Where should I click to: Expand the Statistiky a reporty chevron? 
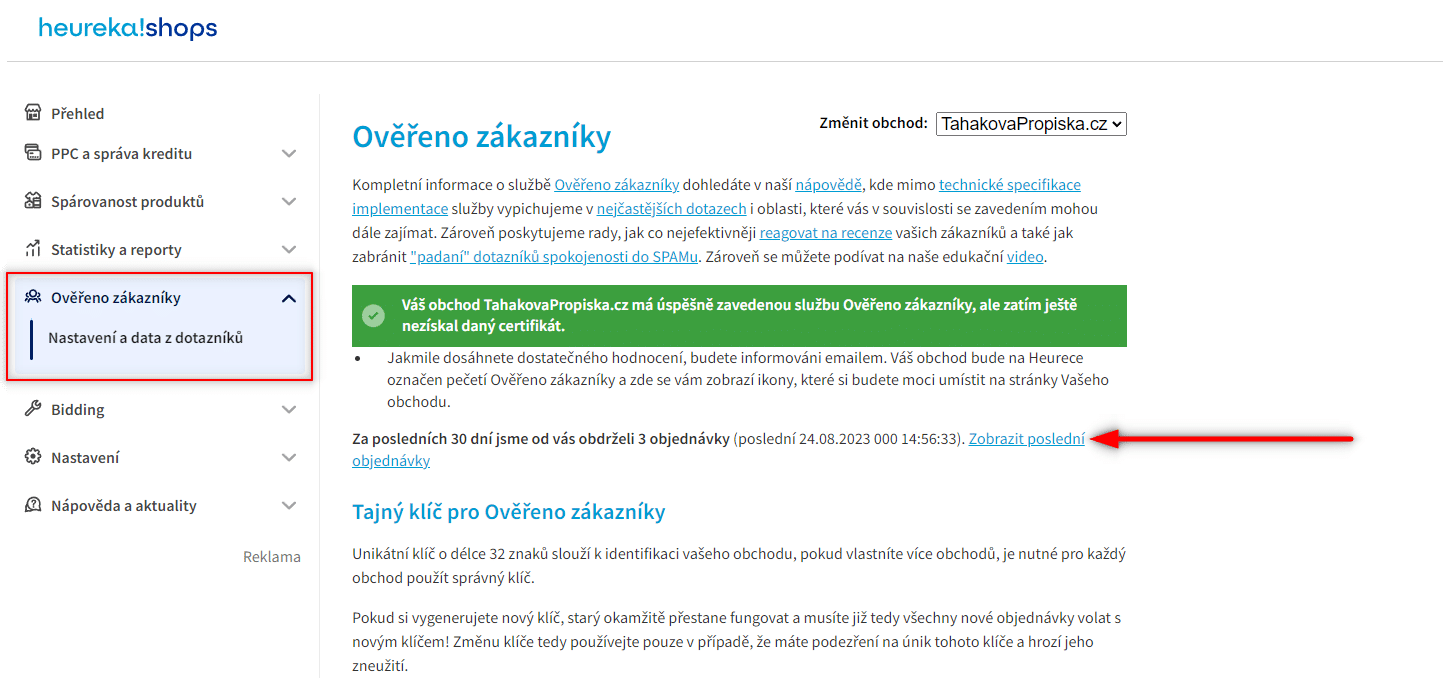(x=289, y=250)
